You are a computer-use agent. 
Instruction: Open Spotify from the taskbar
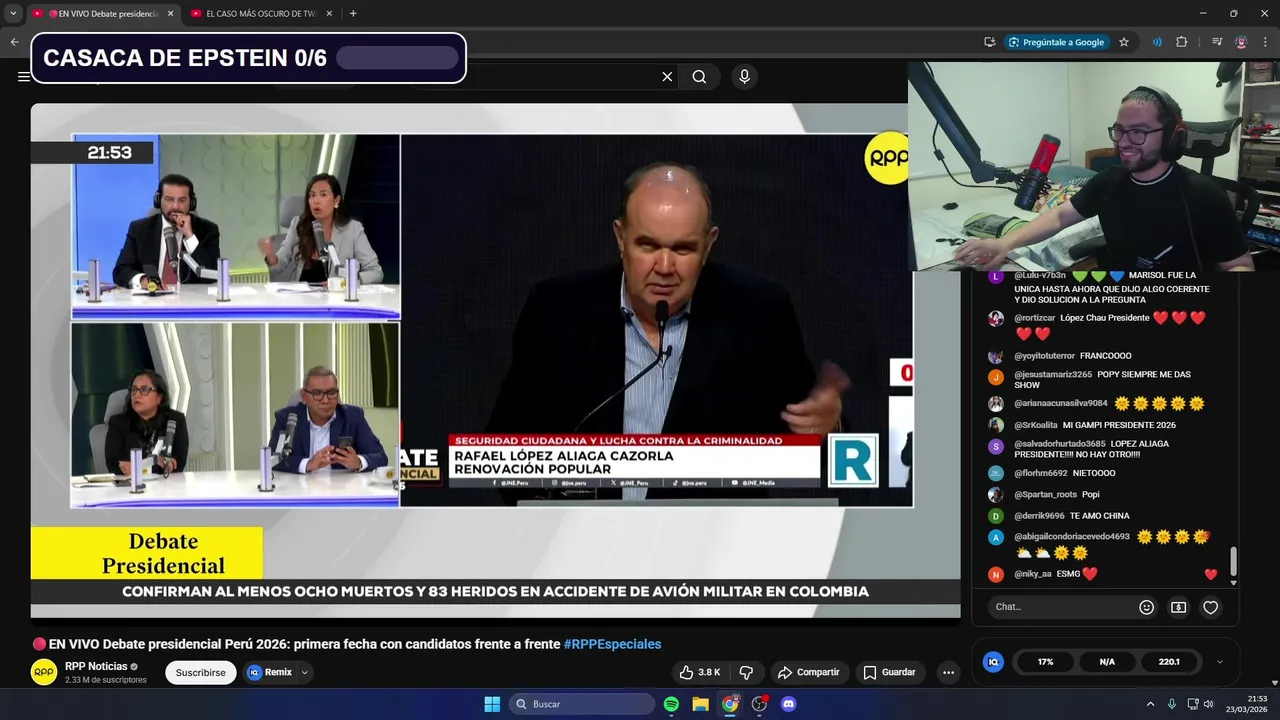click(x=671, y=704)
